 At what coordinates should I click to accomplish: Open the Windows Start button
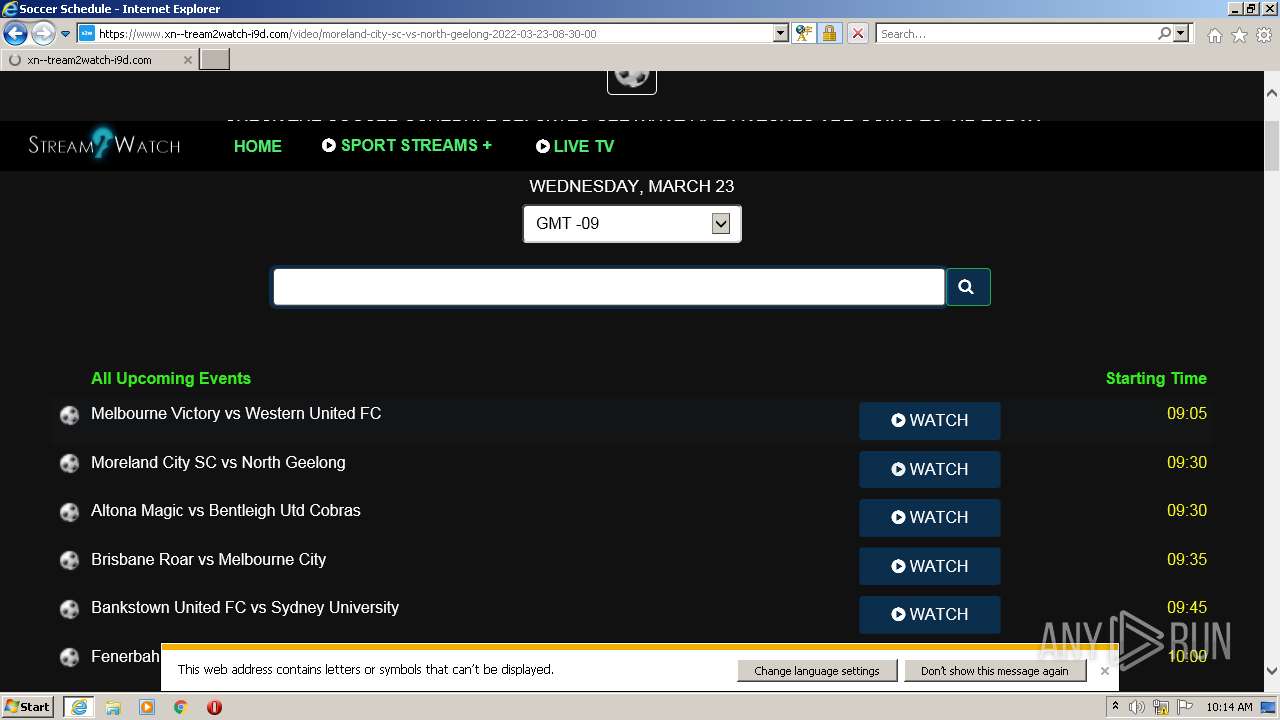tap(28, 707)
